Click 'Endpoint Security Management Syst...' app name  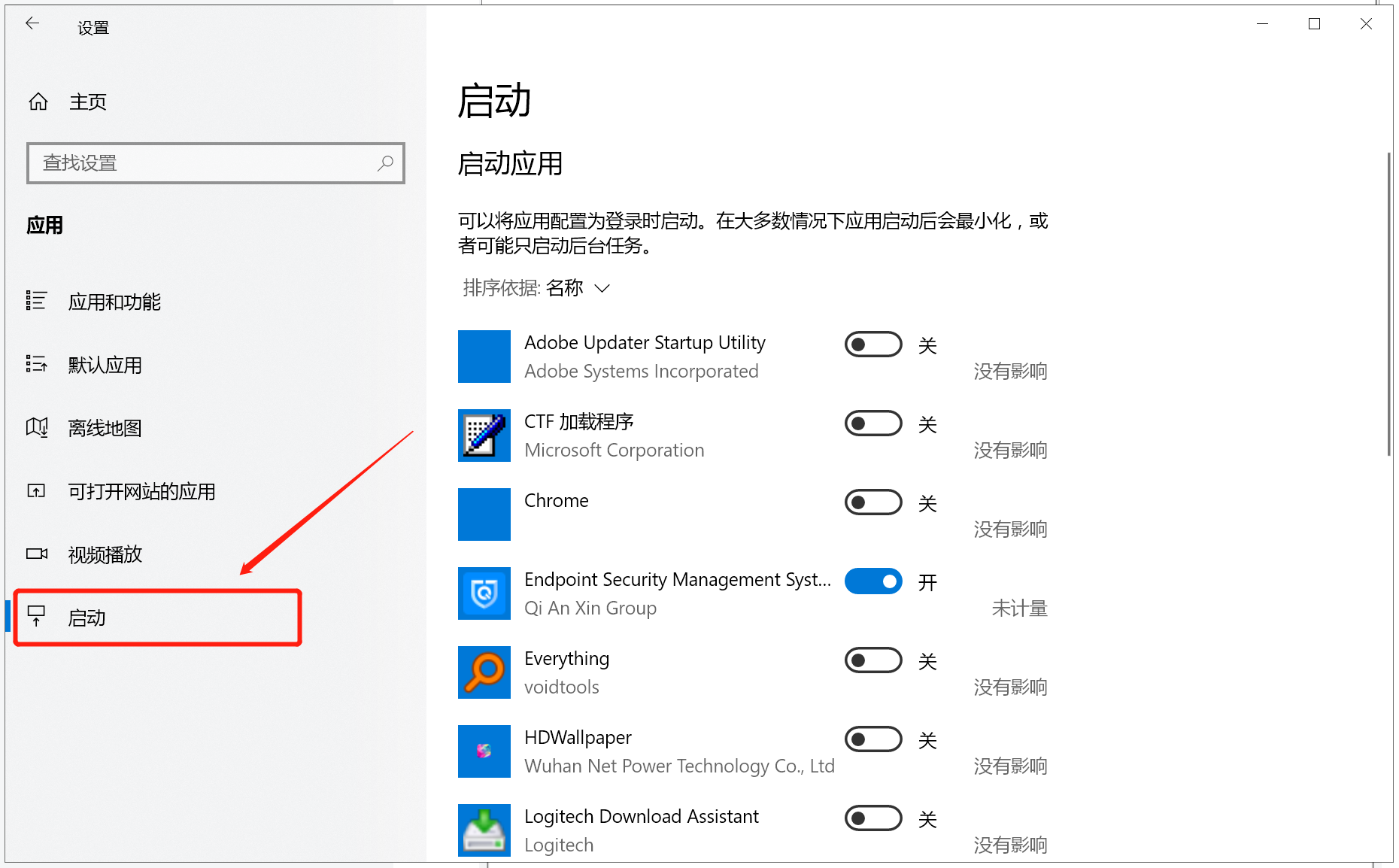click(x=678, y=579)
